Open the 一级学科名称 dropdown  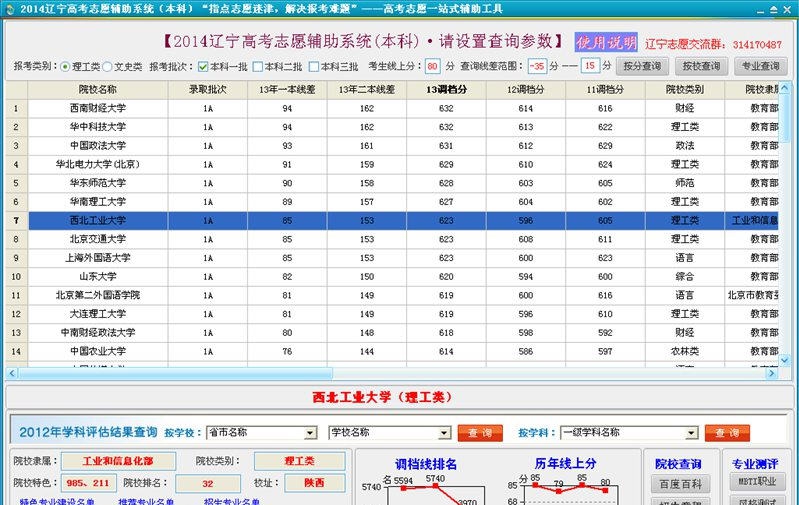click(691, 433)
